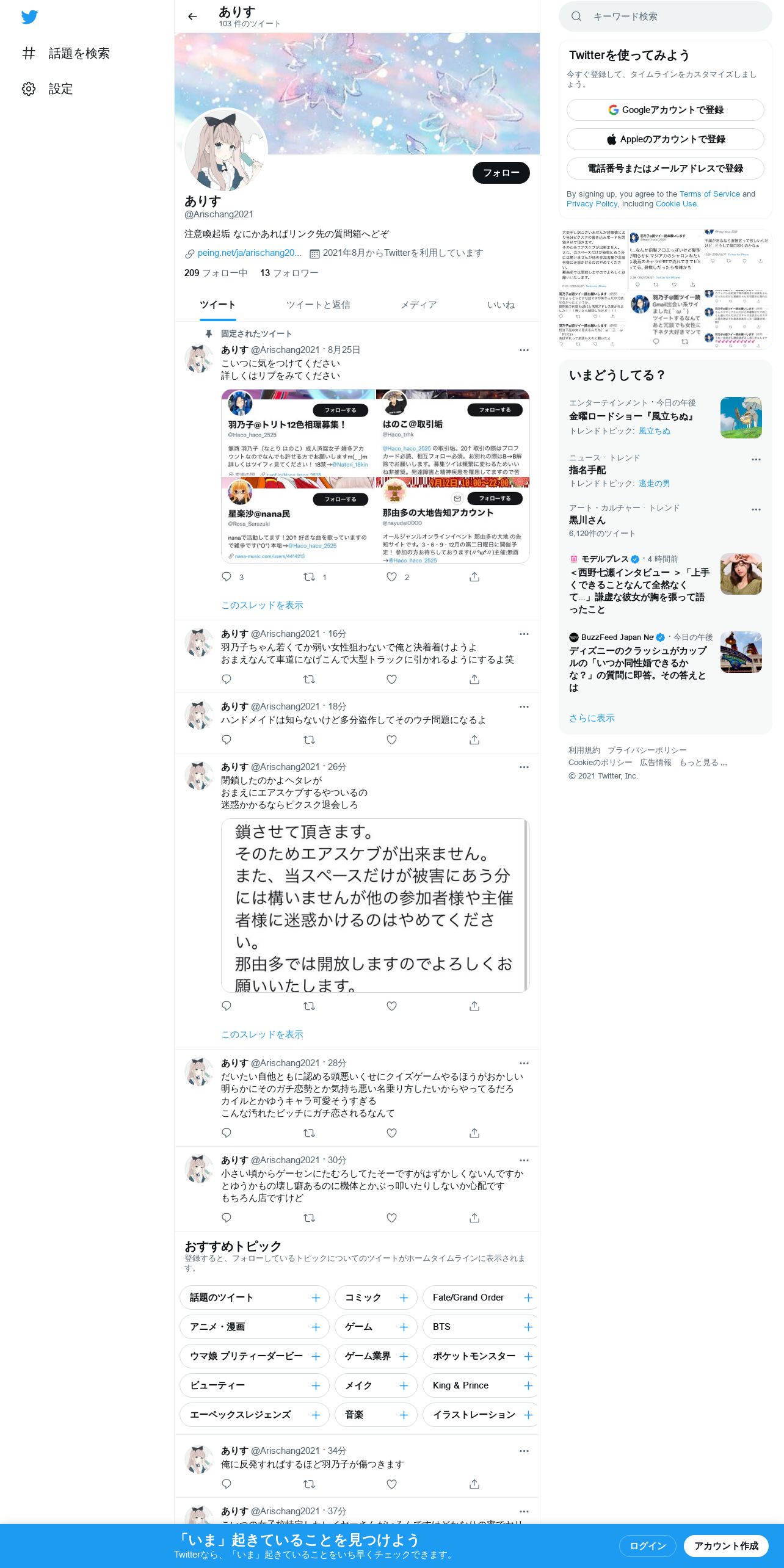The image size is (784, 1568).
Task: Show thread under the 26分 tweet
Action: click(262, 1034)
